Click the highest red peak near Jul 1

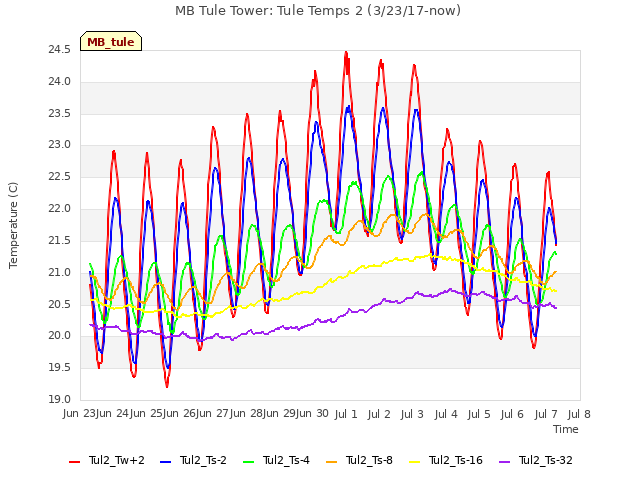click(x=346, y=53)
